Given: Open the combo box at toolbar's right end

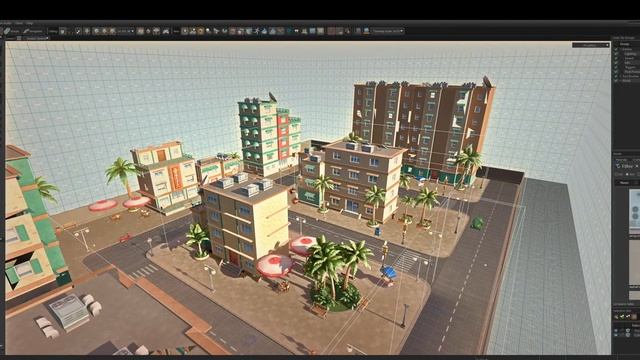Looking at the screenshot, I should pos(387,31).
